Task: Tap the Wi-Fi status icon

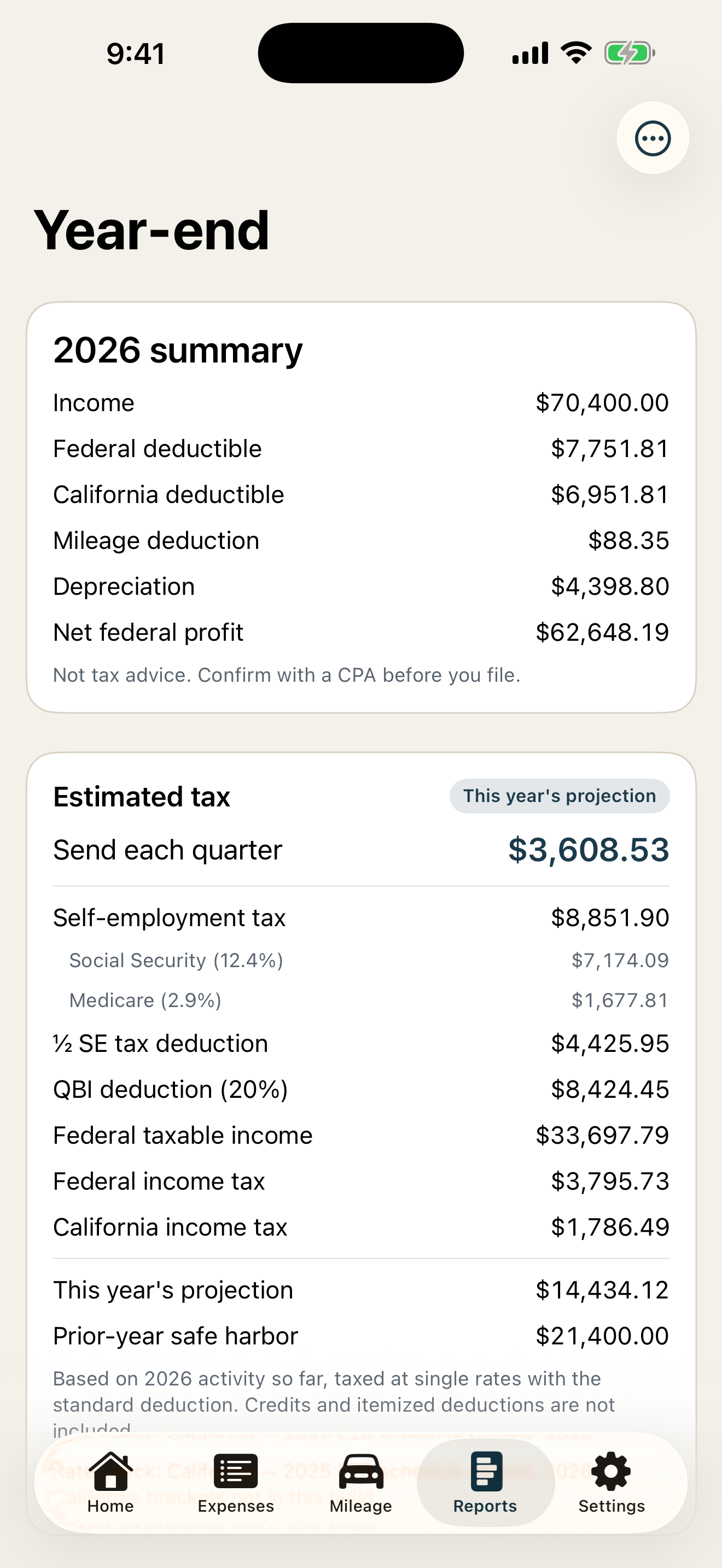Action: [x=577, y=53]
